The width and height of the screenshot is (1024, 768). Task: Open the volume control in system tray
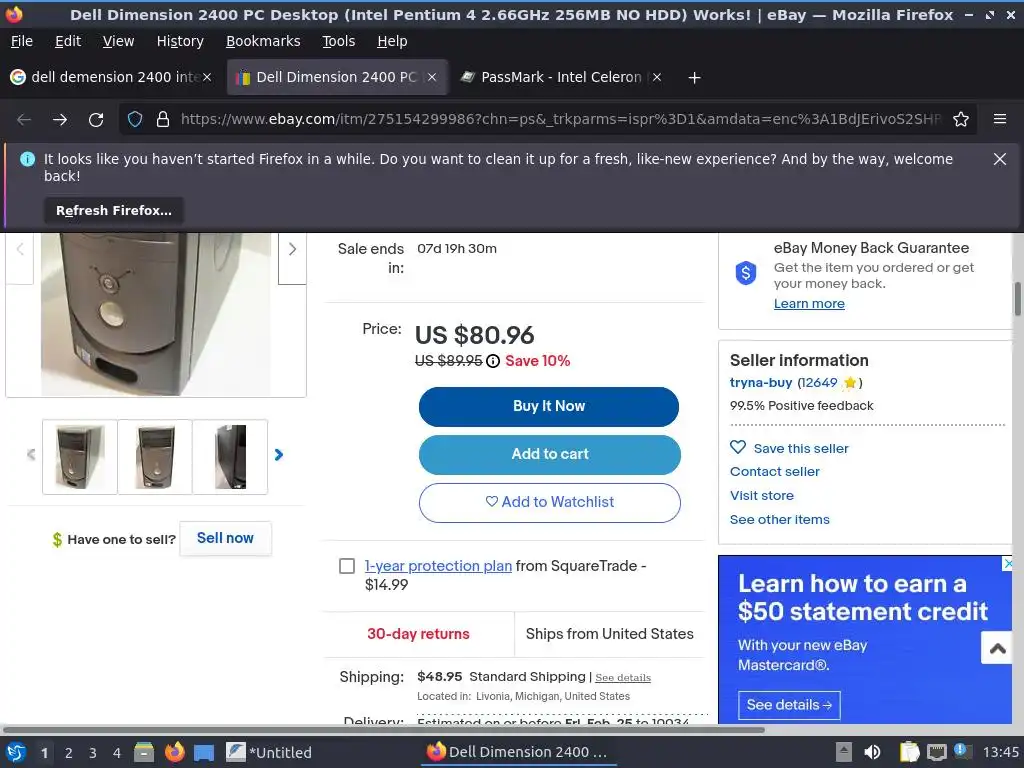point(872,752)
